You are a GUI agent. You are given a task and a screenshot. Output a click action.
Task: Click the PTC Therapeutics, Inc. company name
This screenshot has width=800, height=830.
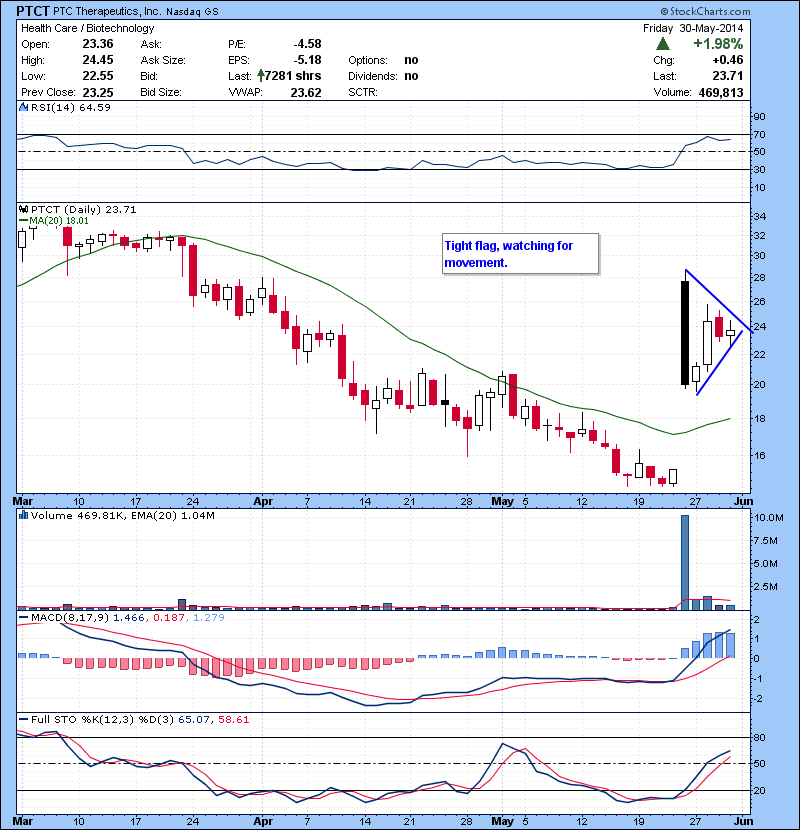[x=107, y=11]
